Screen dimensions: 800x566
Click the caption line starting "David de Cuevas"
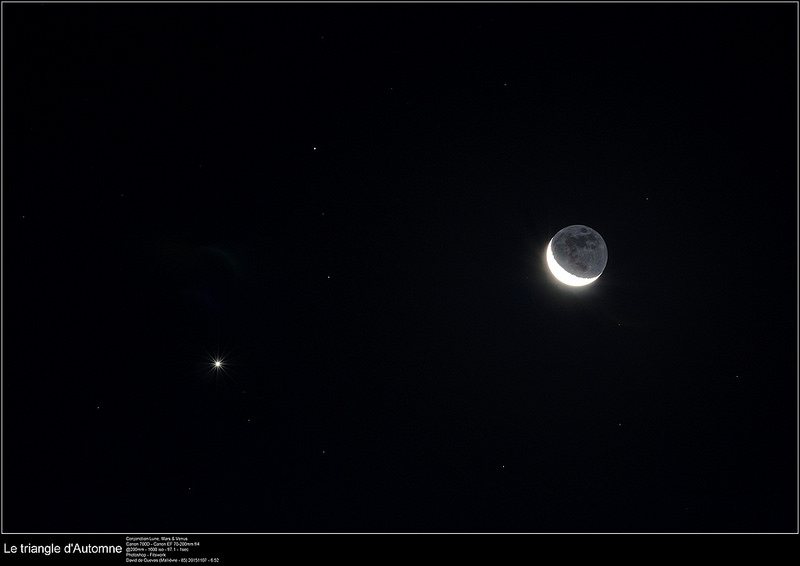pos(172,560)
